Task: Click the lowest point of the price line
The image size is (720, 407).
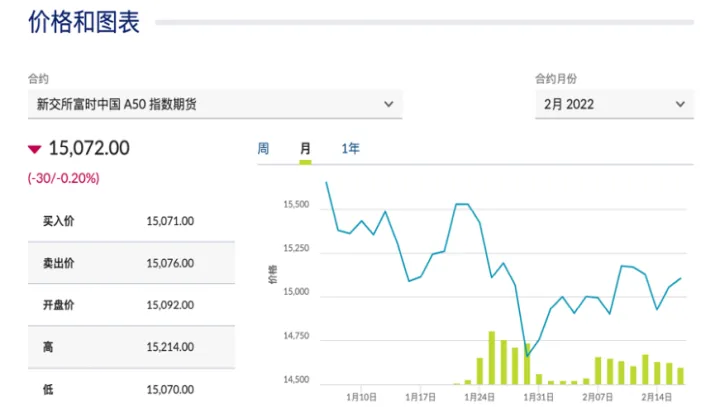Action: click(527, 356)
